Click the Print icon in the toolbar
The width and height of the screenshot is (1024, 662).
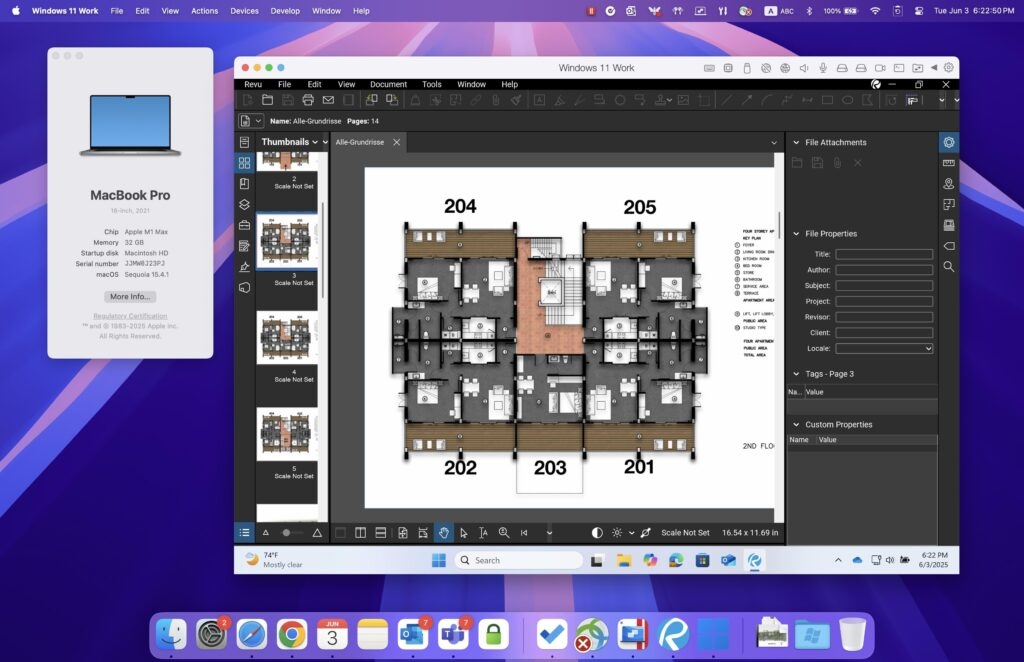click(308, 100)
